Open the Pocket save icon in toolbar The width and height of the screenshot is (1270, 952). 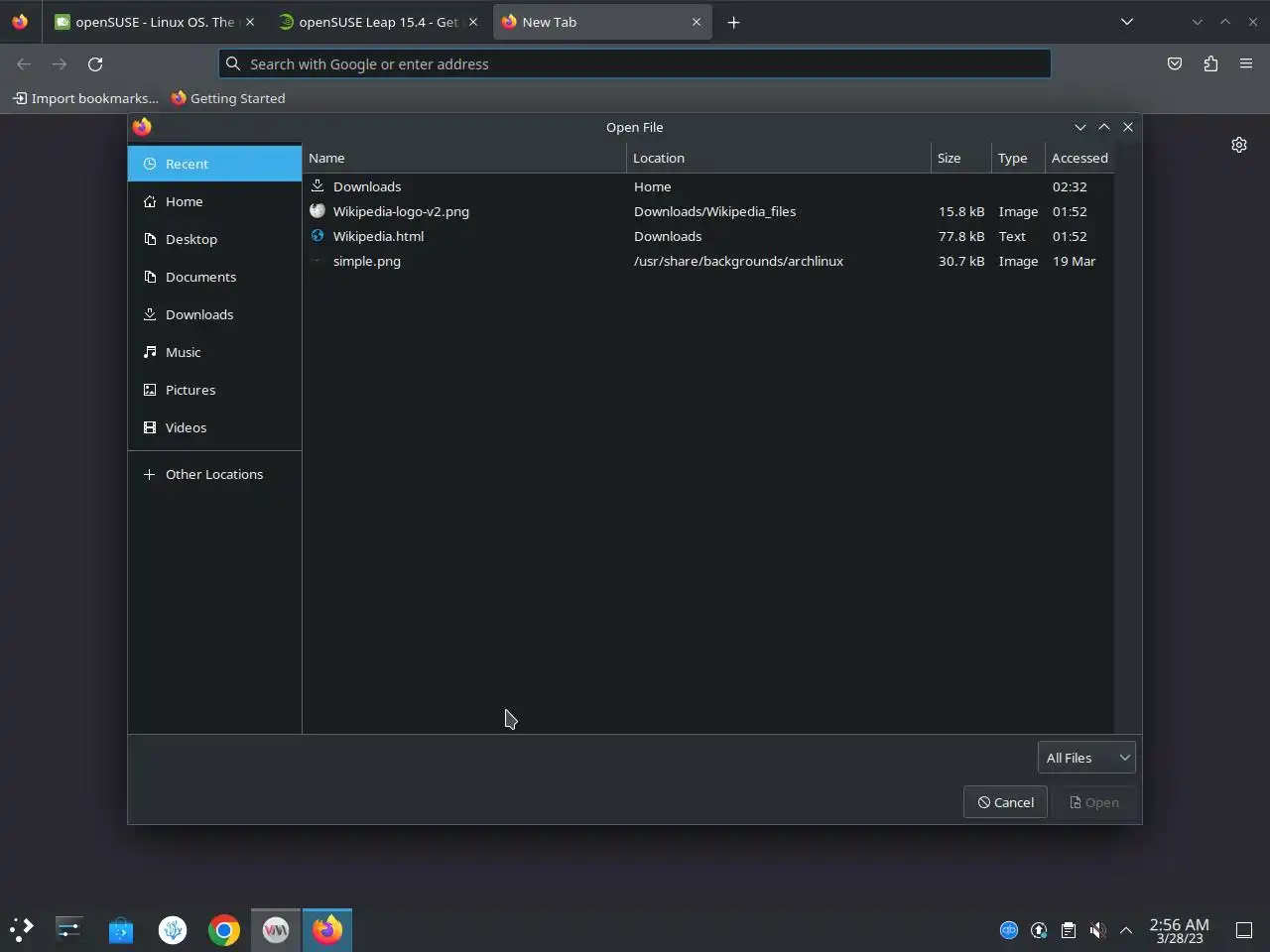tap(1175, 63)
